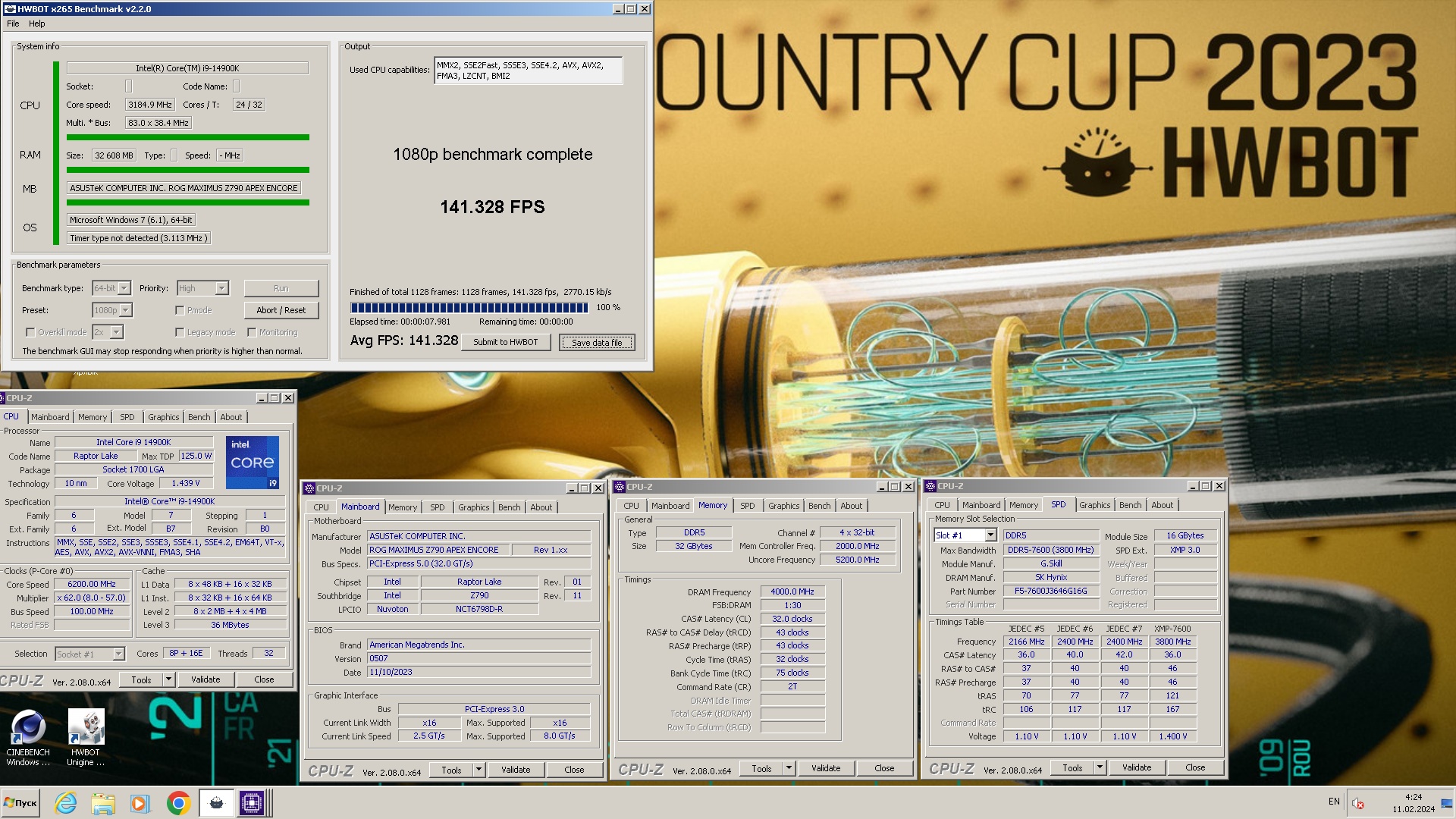
Task: Open the media player icon in the taskbar
Action: point(140,803)
